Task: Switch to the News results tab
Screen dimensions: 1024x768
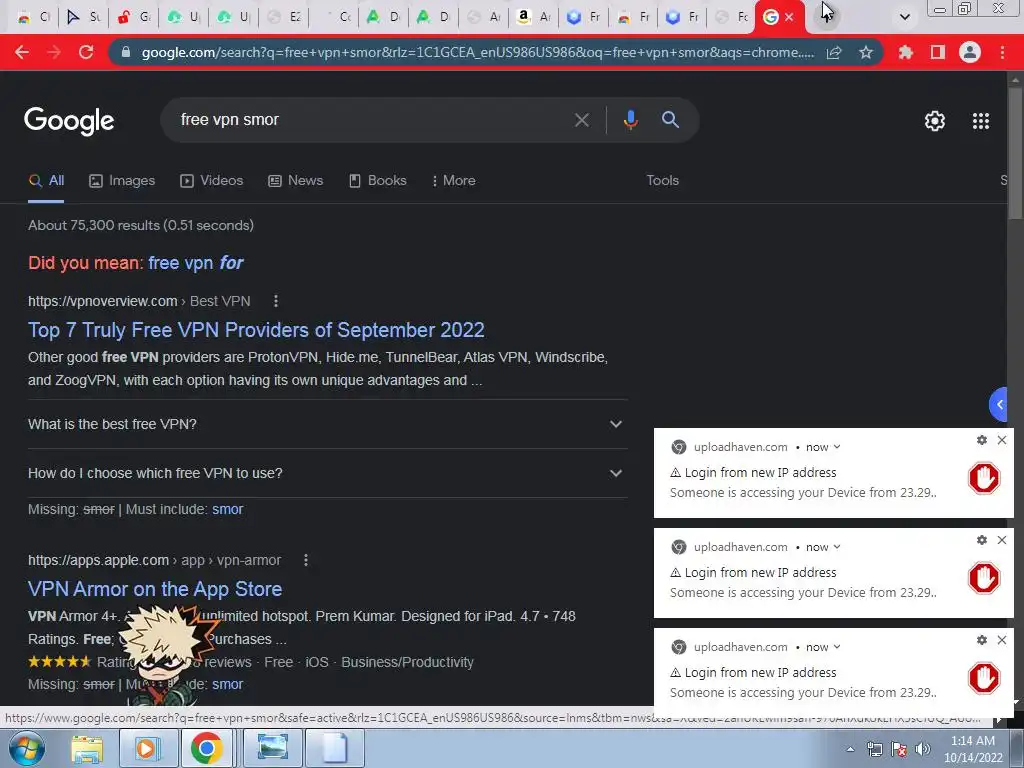Action: point(296,181)
